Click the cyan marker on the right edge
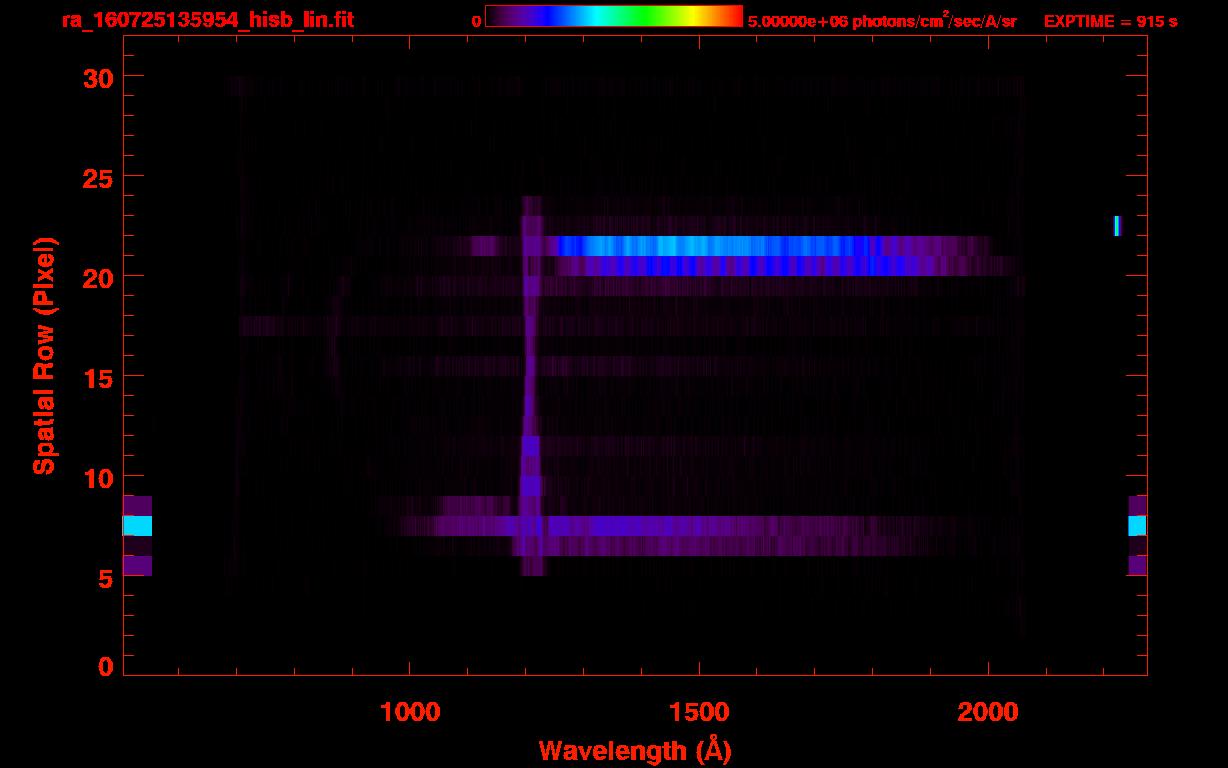The height and width of the screenshot is (768, 1228). [1137, 526]
